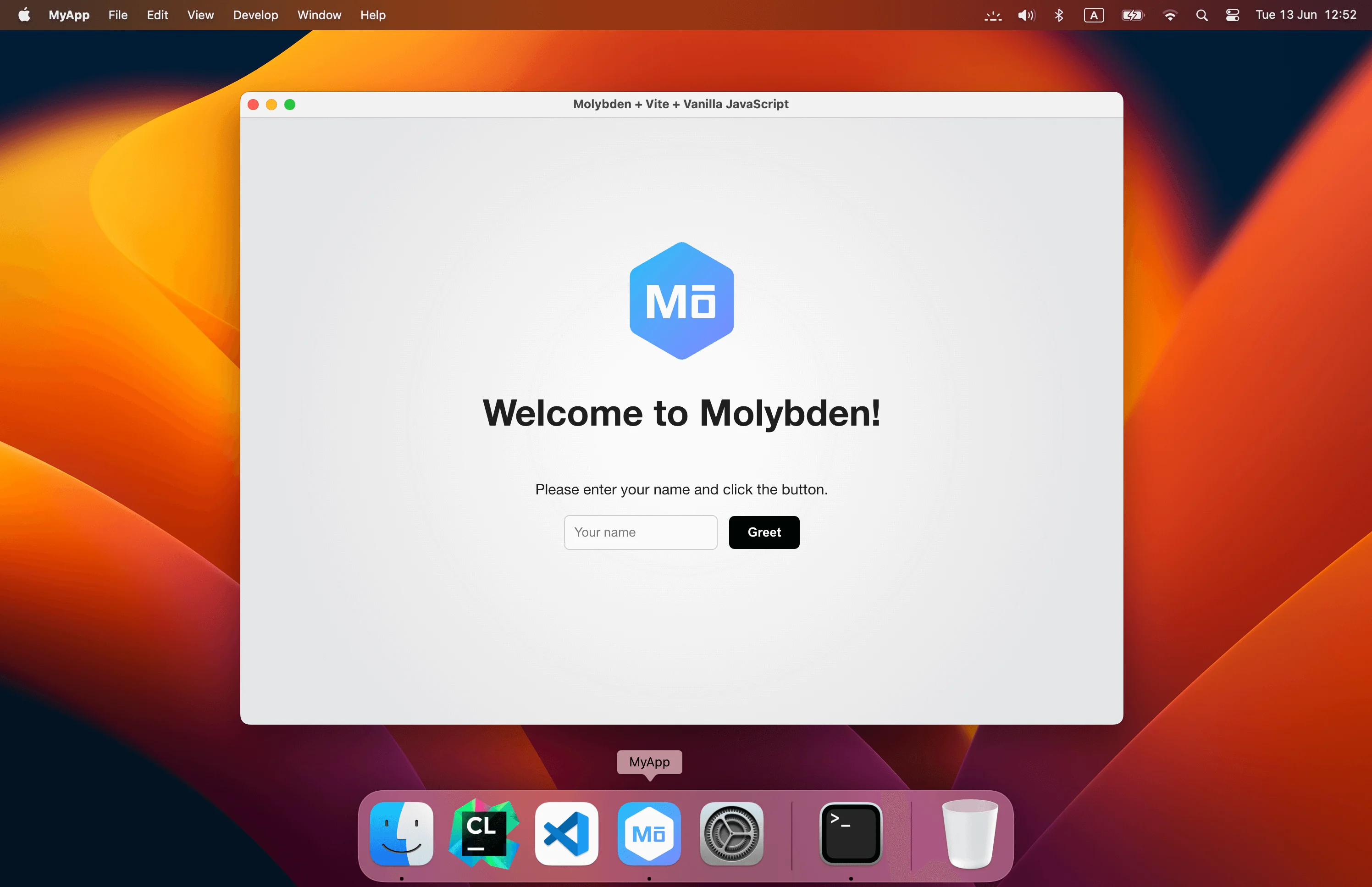Focus the Your name input field
This screenshot has width=1372, height=887.
click(x=640, y=532)
